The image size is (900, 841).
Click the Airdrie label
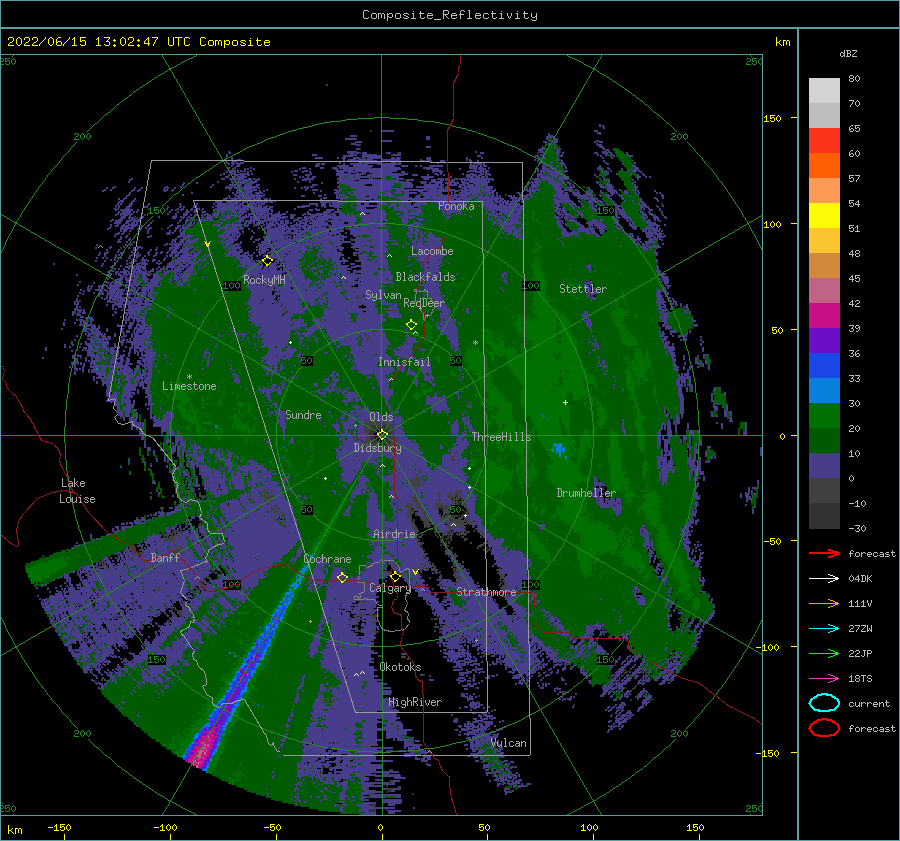click(394, 534)
